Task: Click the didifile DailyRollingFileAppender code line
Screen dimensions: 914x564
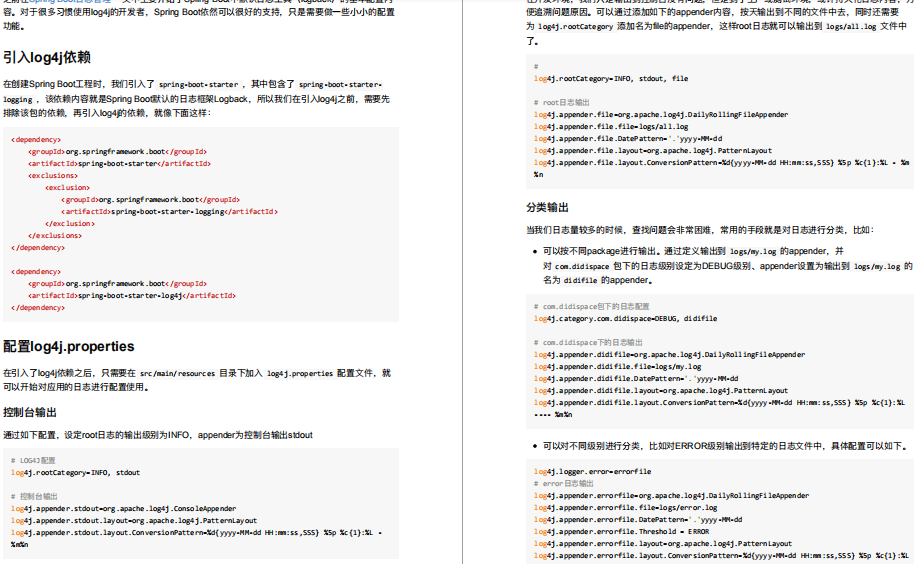Action: point(669,354)
